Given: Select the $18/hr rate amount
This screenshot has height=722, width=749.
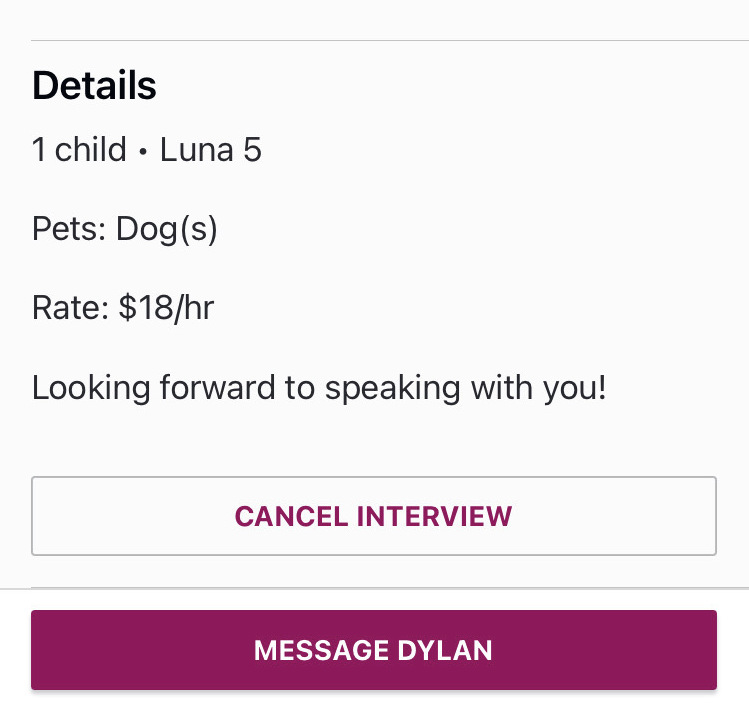Looking at the screenshot, I should [x=166, y=308].
